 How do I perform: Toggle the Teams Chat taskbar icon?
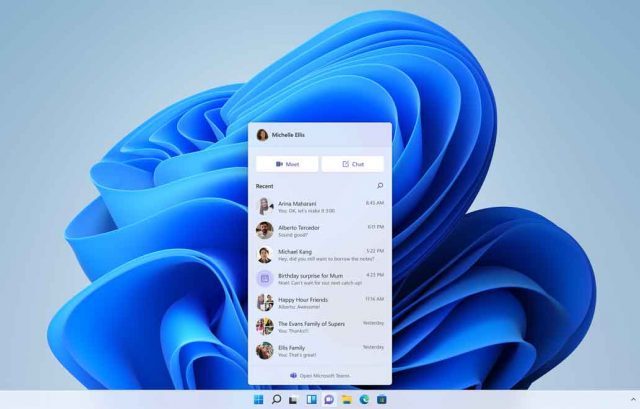coord(328,400)
